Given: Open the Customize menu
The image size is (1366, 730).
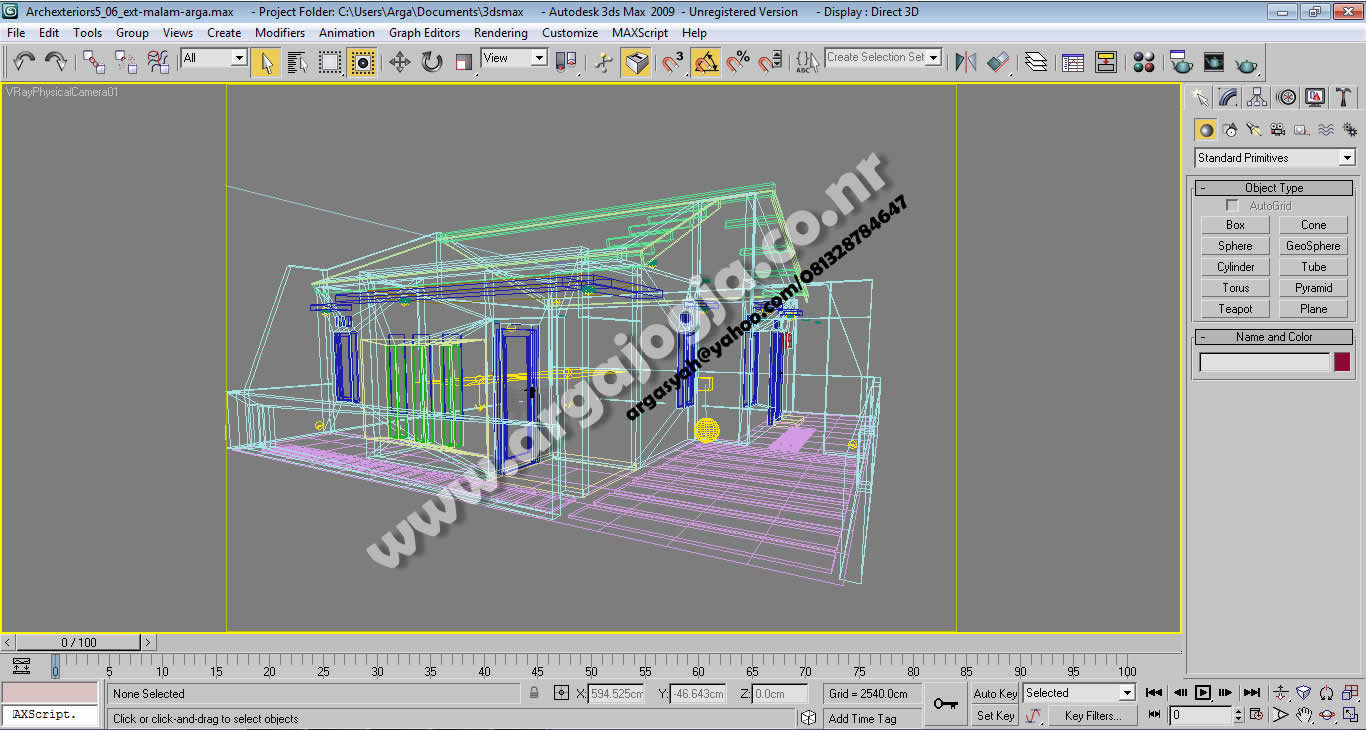Looking at the screenshot, I should 570,32.
